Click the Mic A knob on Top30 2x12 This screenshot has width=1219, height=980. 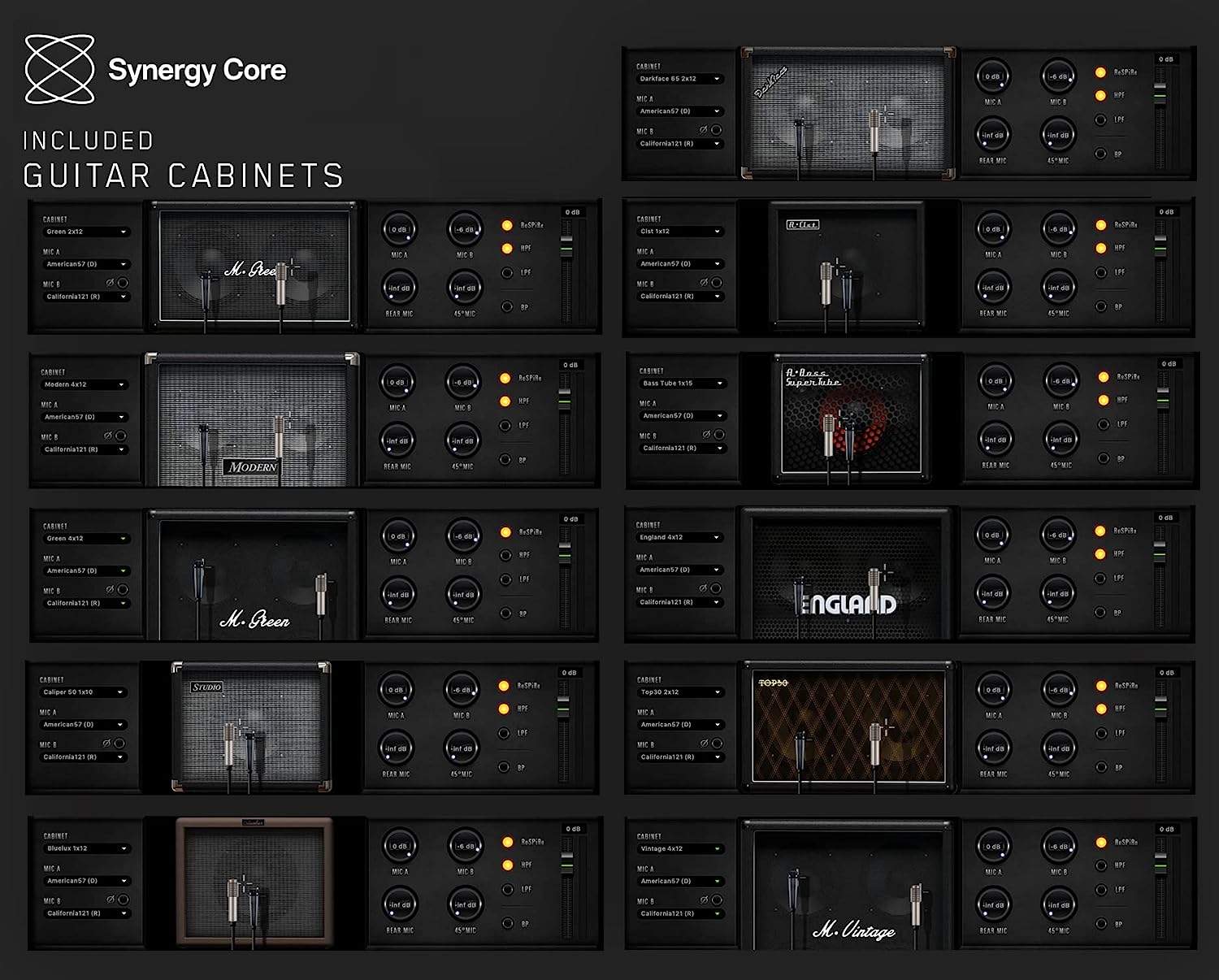tap(993, 691)
